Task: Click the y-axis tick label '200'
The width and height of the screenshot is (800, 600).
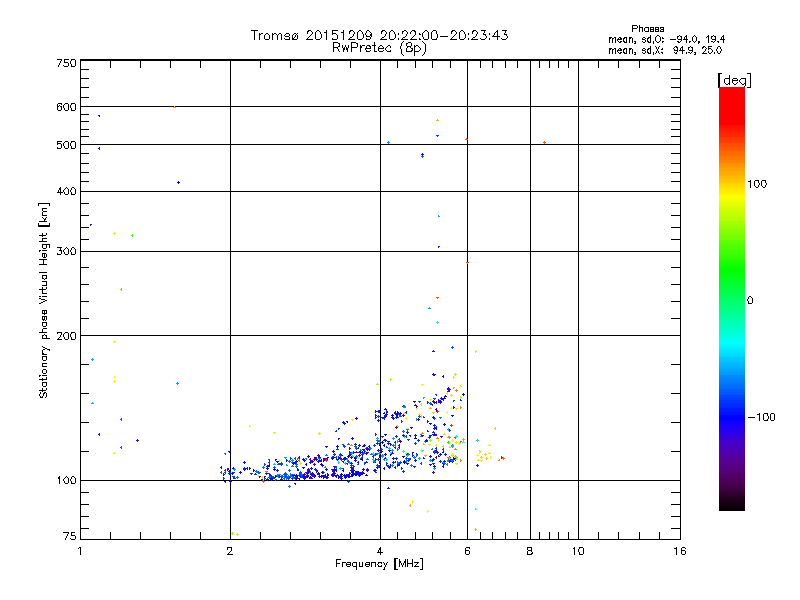Action: click(66, 336)
